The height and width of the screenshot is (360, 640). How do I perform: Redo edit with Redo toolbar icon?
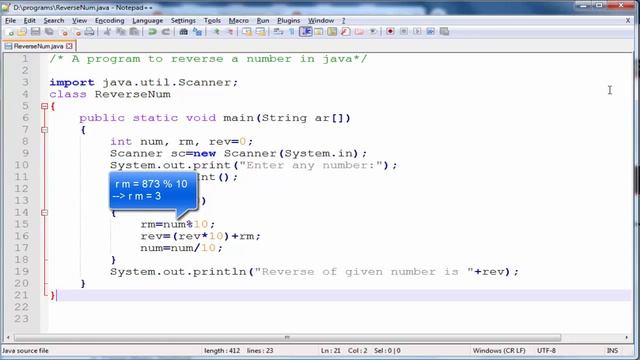tap(166, 32)
